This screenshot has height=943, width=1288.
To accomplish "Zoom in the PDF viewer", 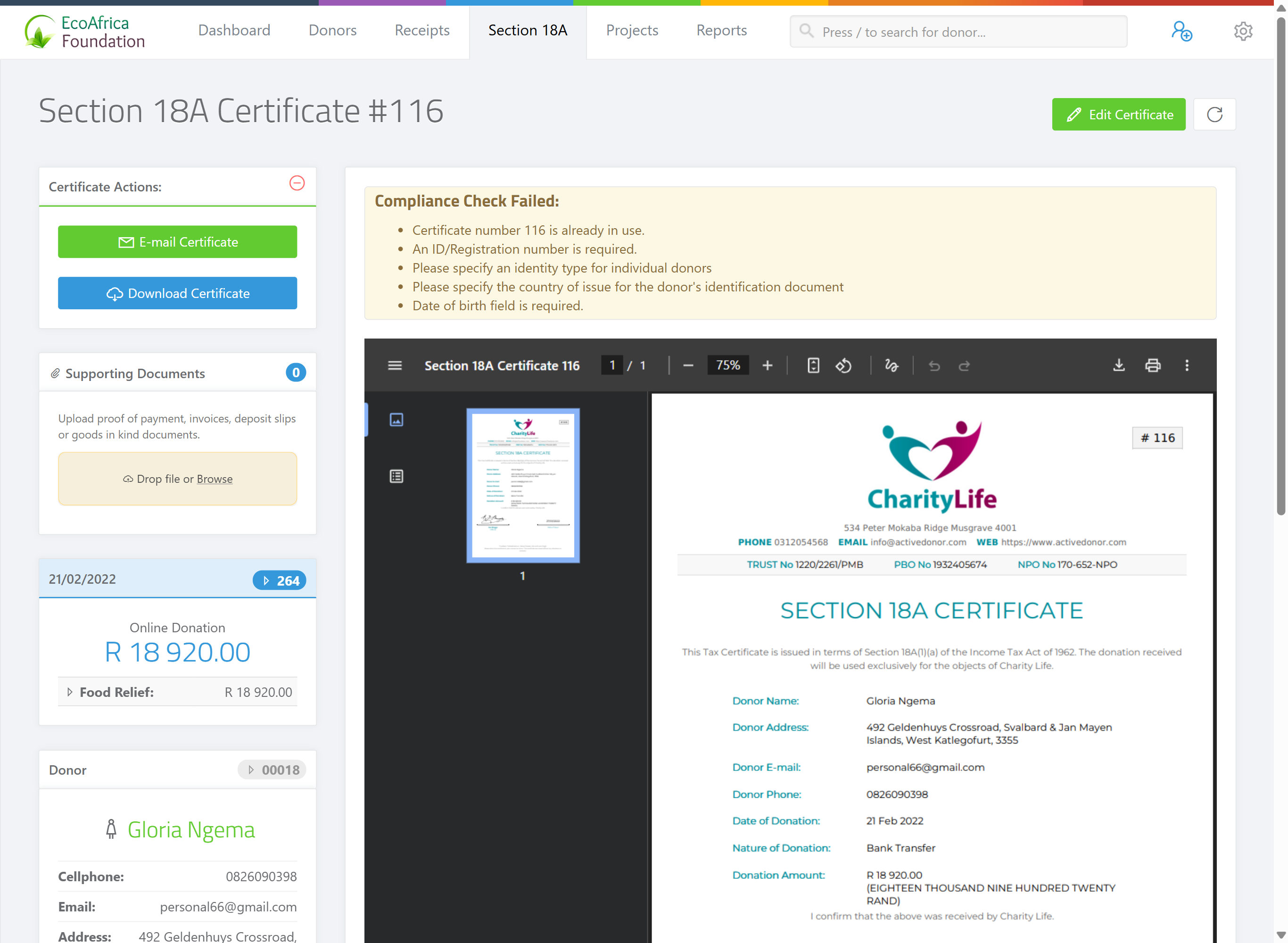I will [767, 365].
